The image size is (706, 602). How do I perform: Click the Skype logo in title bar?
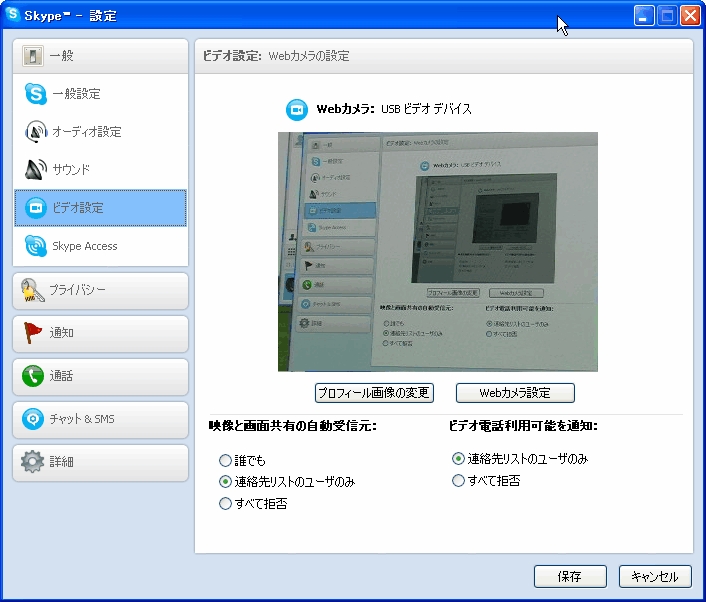13,14
